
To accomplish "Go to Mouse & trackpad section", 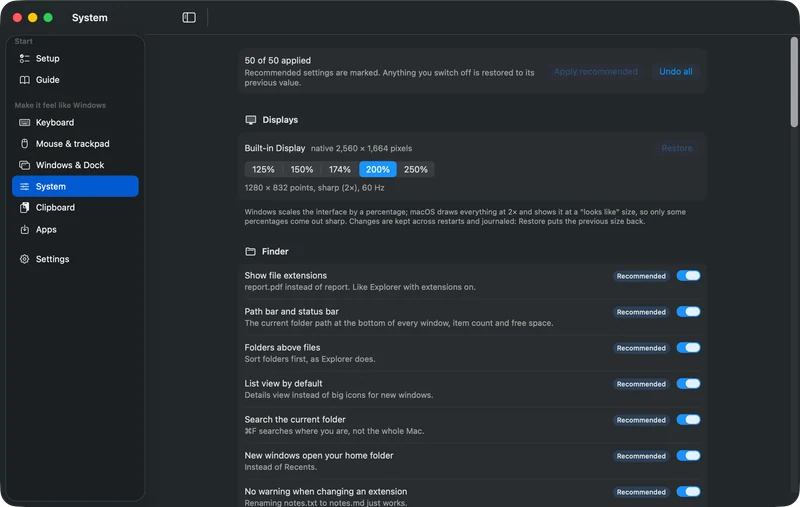I will (75, 144).
